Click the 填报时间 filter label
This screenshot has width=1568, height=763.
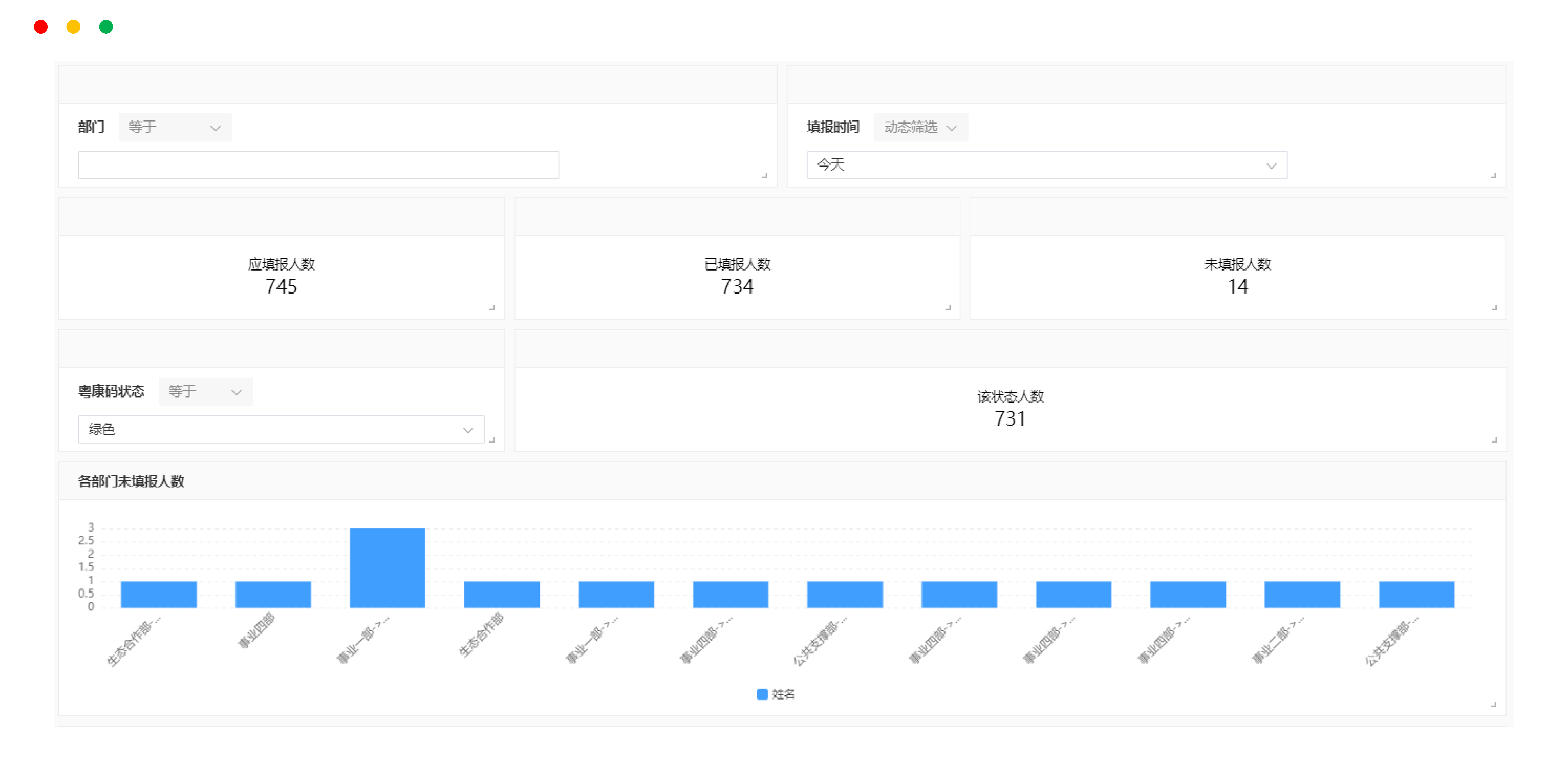833,127
